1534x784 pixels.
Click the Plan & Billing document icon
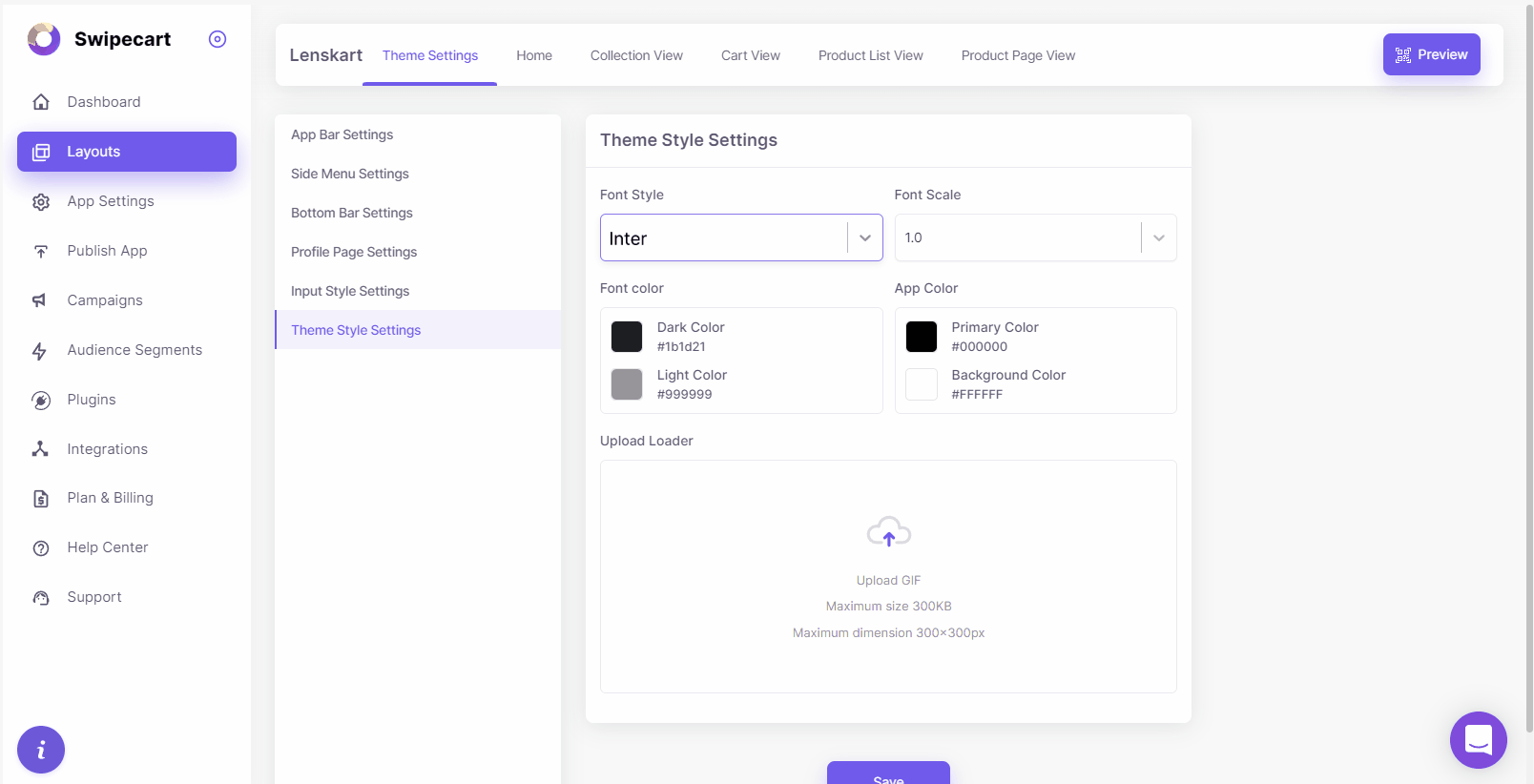point(41,498)
